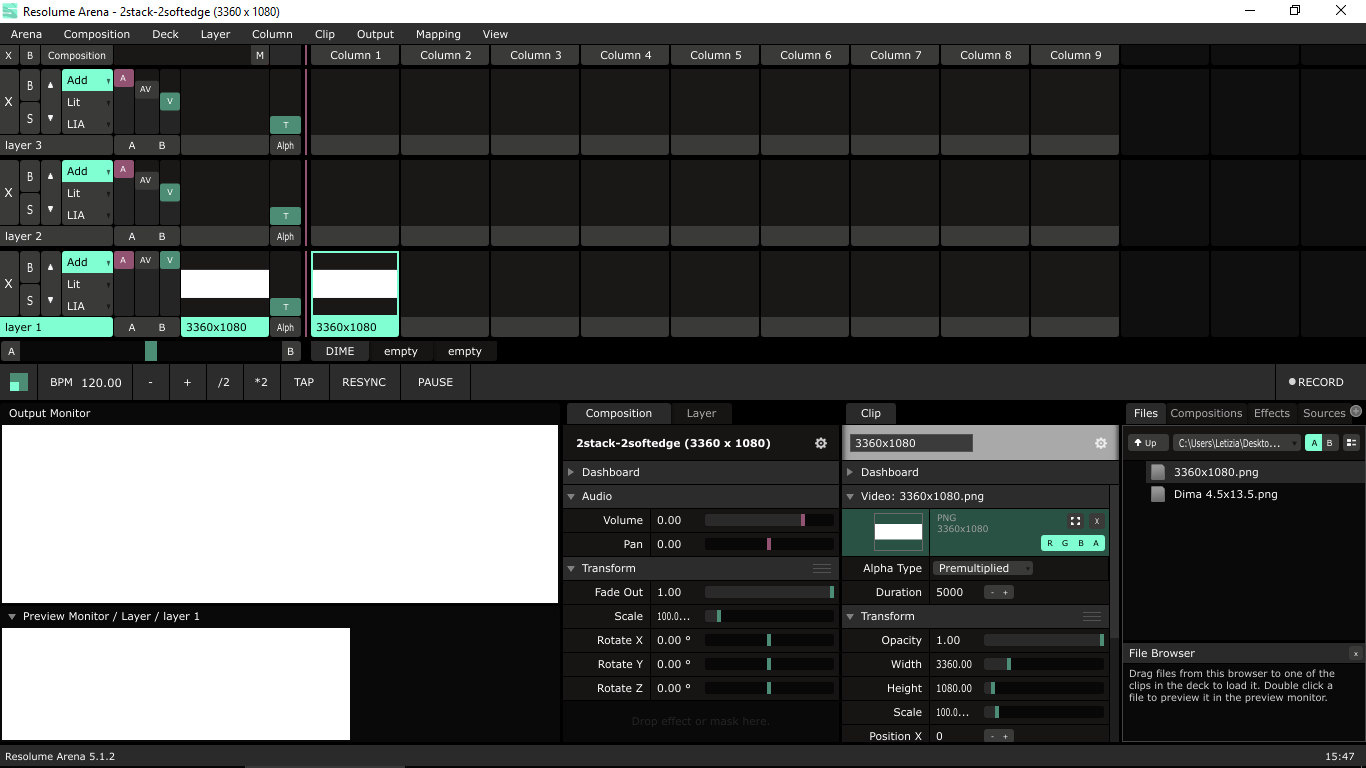This screenshot has width=1366, height=768.
Task: Close the File Browser help box
Action: (1355, 654)
